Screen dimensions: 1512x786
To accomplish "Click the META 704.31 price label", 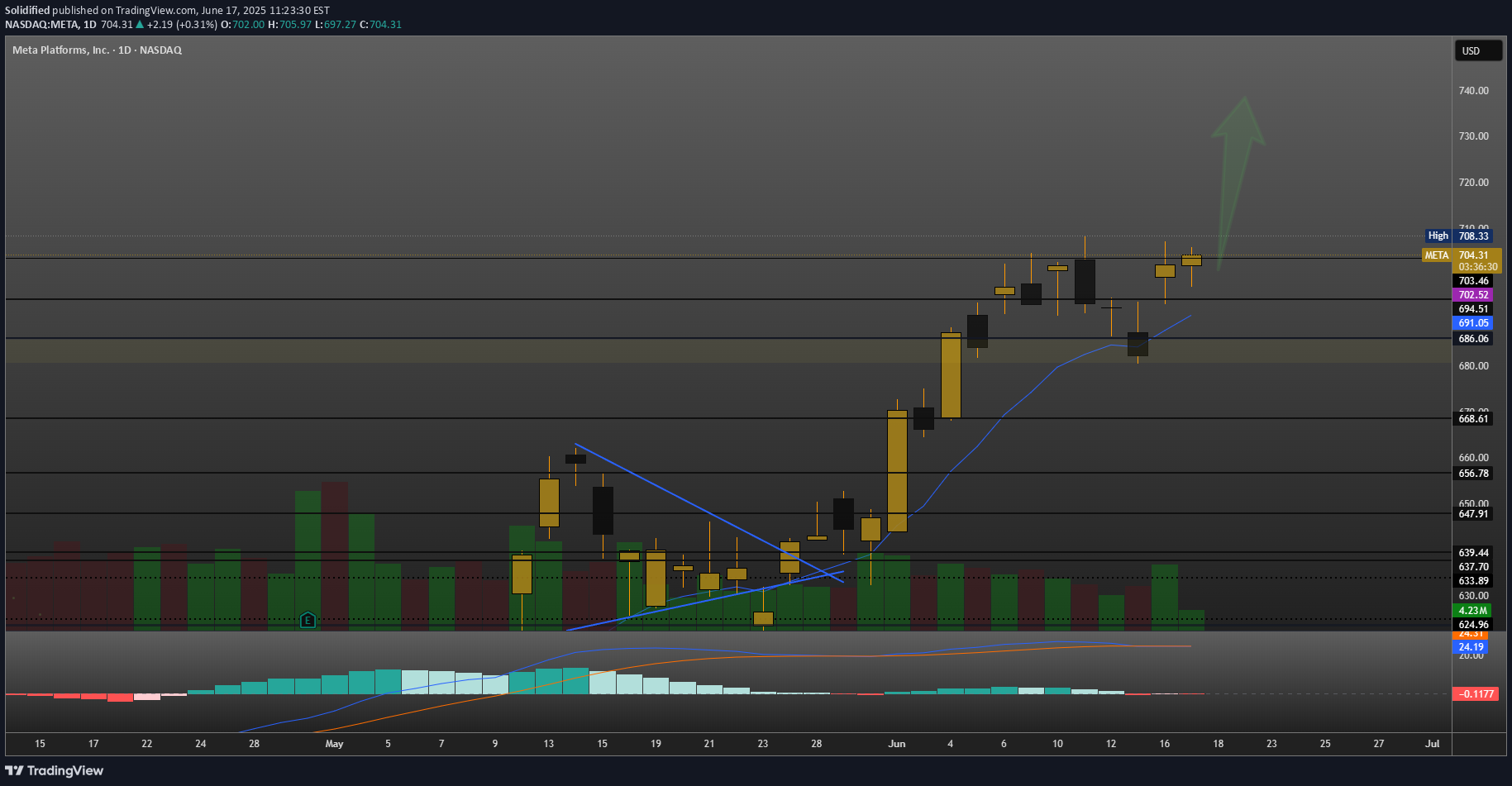I will [1461, 255].
